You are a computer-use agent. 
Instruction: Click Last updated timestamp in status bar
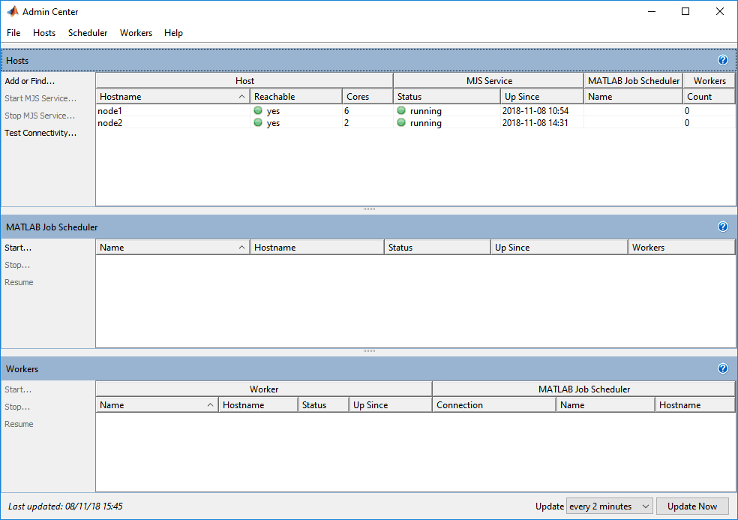click(x=65, y=506)
